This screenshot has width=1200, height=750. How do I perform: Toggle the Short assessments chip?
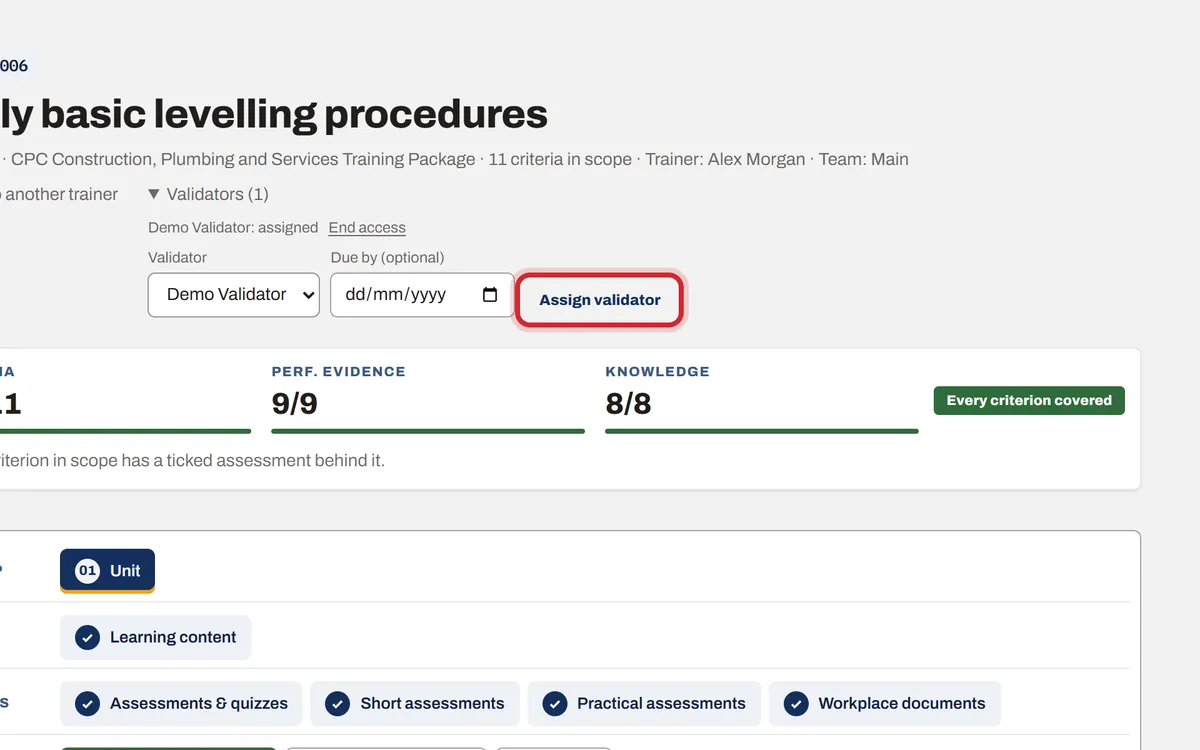[415, 703]
